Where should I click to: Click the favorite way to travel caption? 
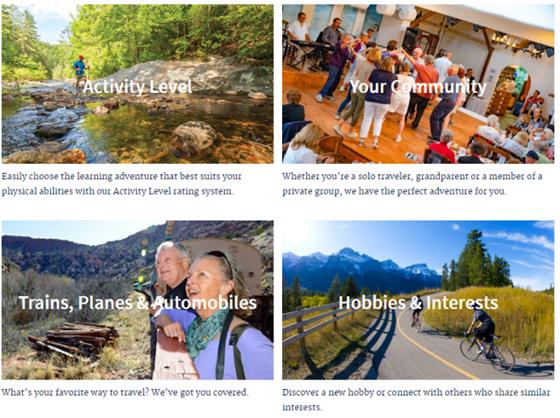125,392
